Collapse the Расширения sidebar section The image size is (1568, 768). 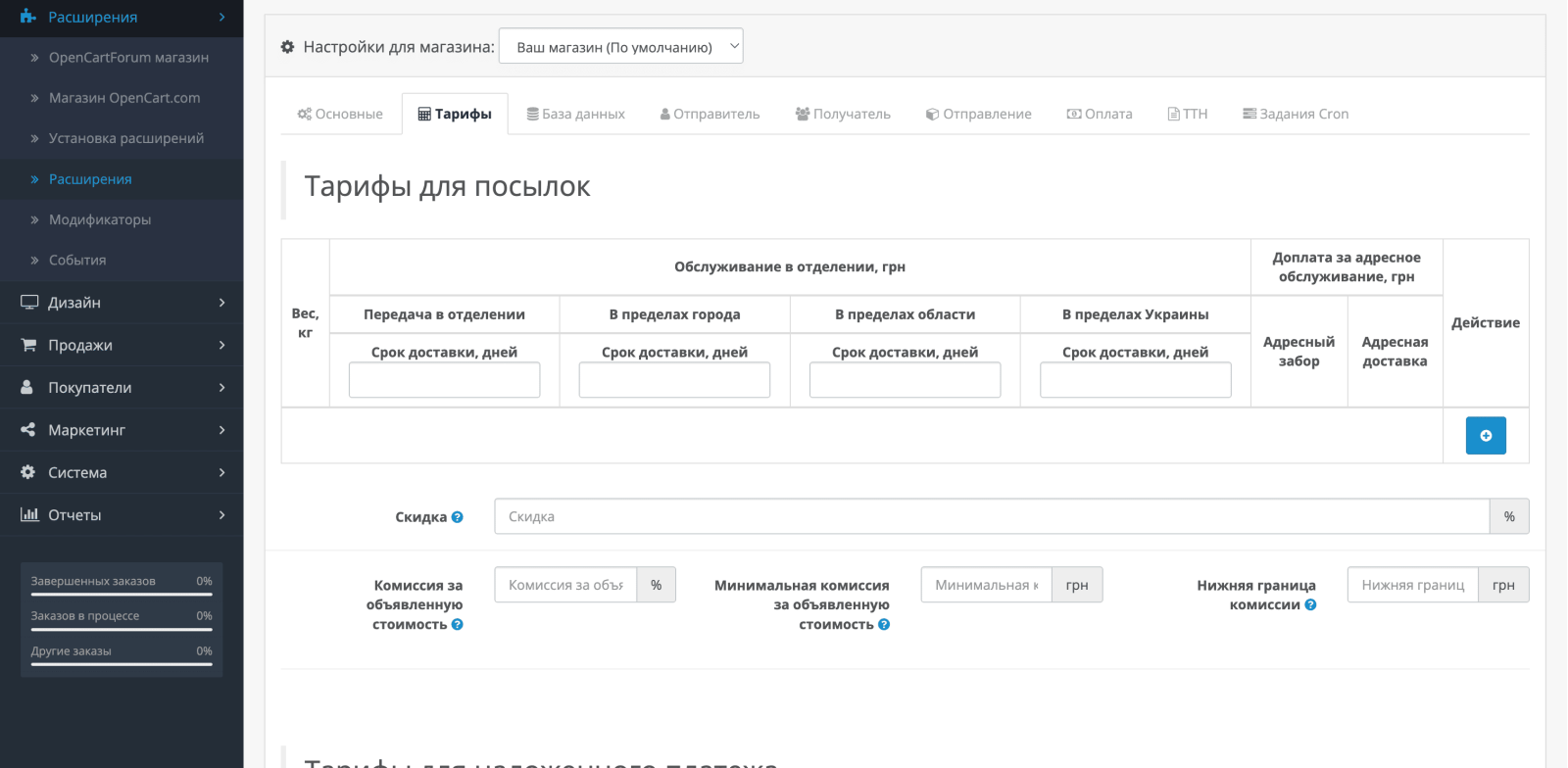point(122,17)
